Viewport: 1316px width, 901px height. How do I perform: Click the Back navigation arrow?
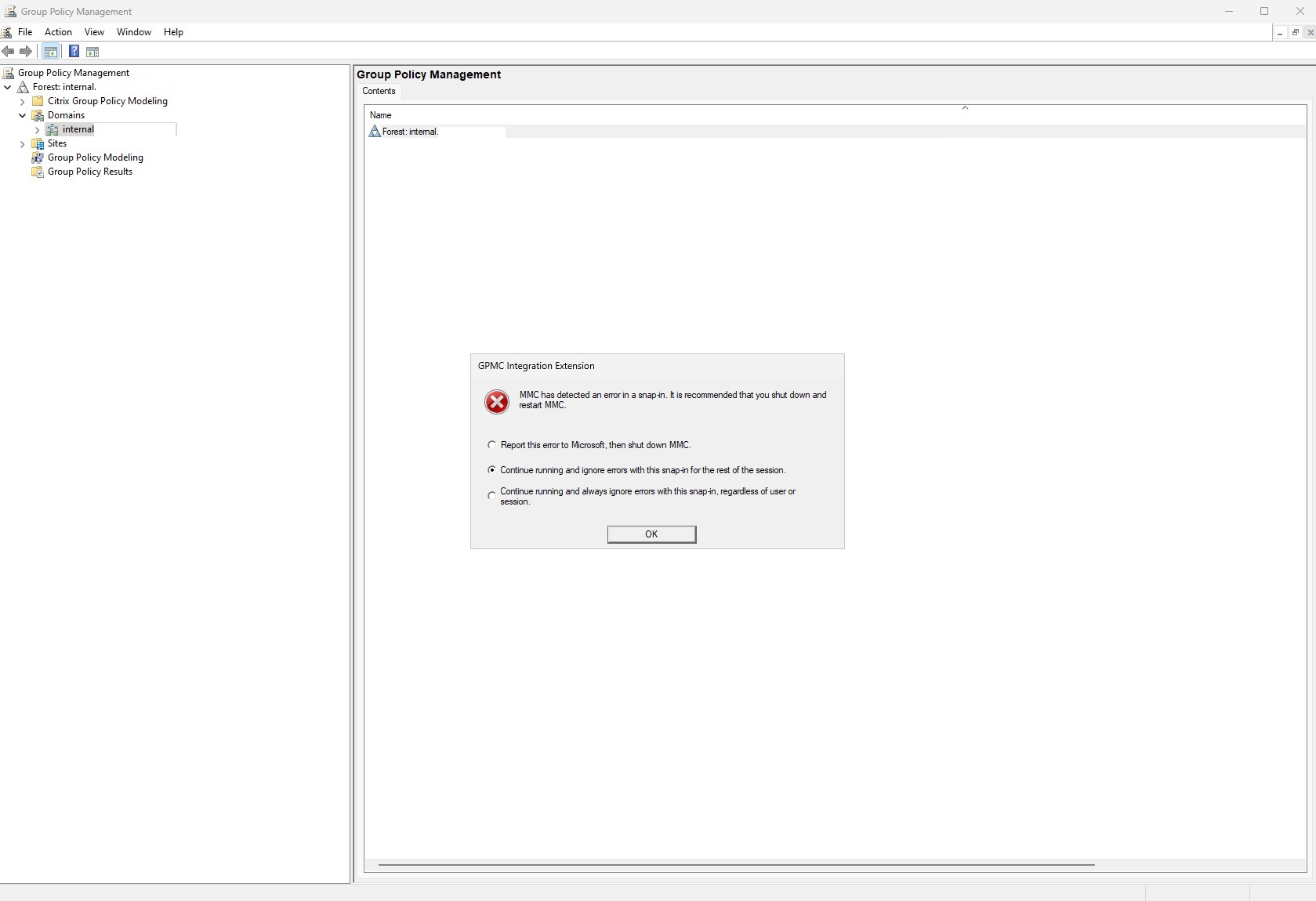[x=9, y=52]
